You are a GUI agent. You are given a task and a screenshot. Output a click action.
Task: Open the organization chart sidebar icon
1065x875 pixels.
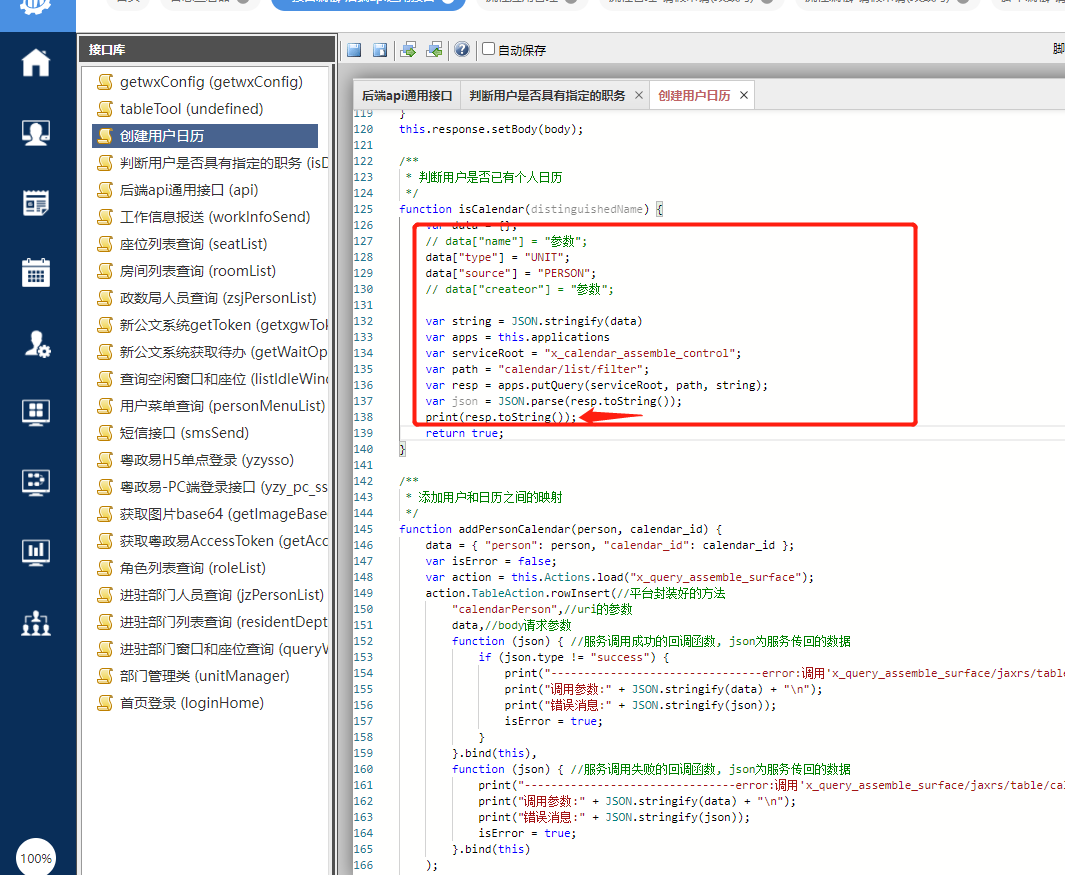point(36,622)
